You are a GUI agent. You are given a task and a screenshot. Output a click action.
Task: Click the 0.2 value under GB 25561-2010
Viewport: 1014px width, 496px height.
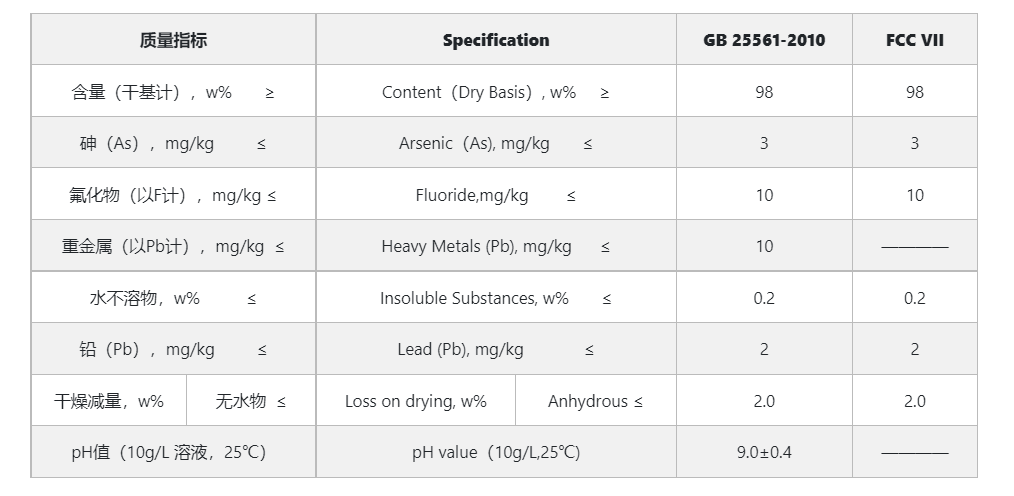coord(764,298)
